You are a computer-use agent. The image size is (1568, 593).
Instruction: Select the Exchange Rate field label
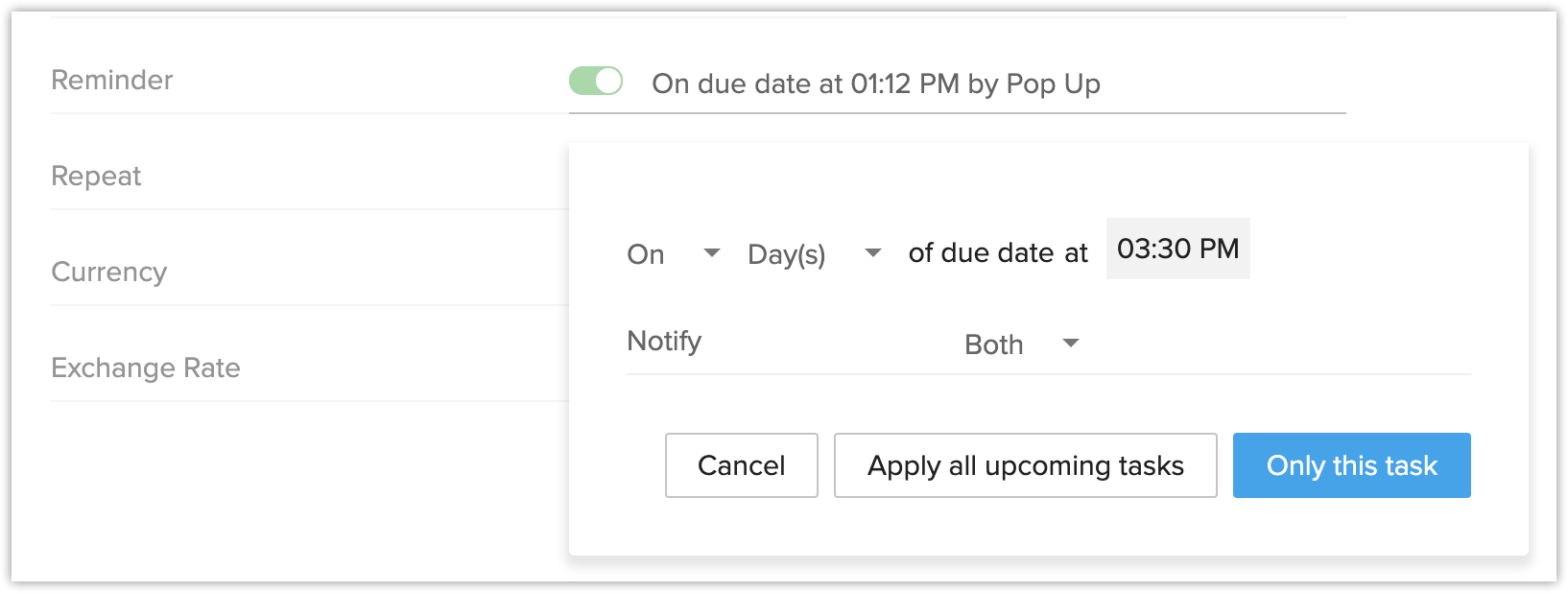[x=146, y=368]
